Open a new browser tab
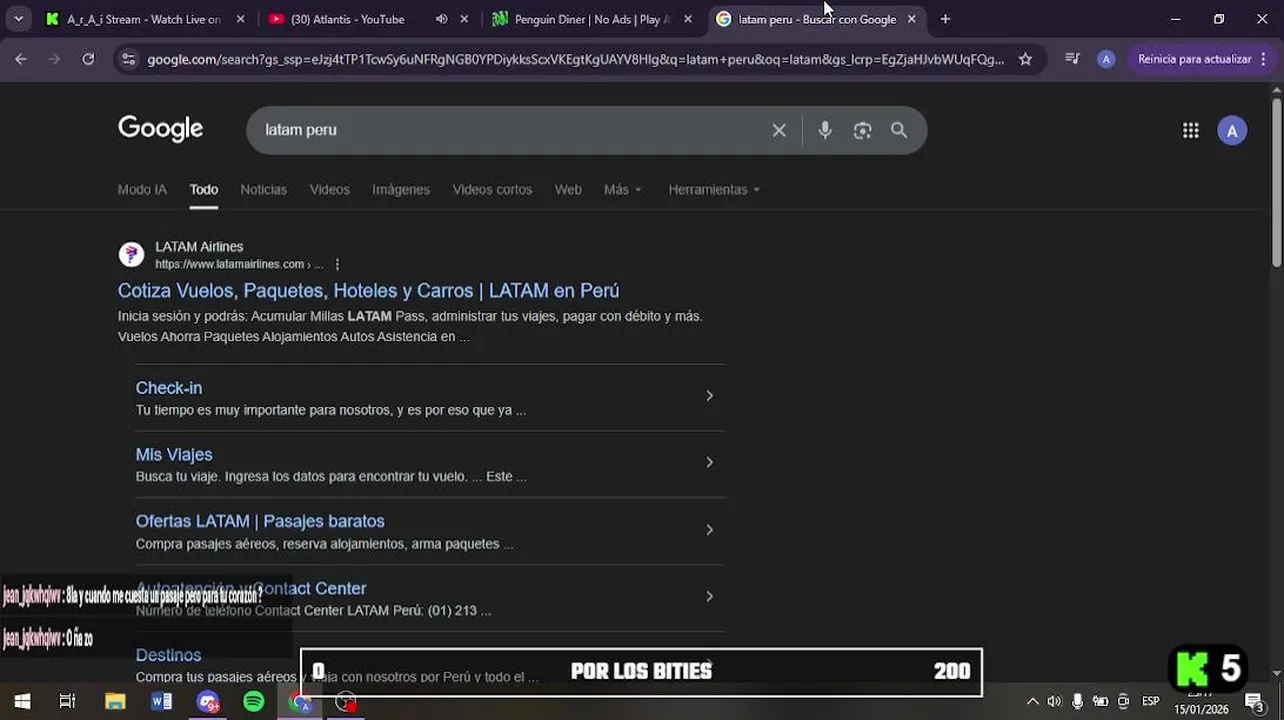 coord(945,19)
